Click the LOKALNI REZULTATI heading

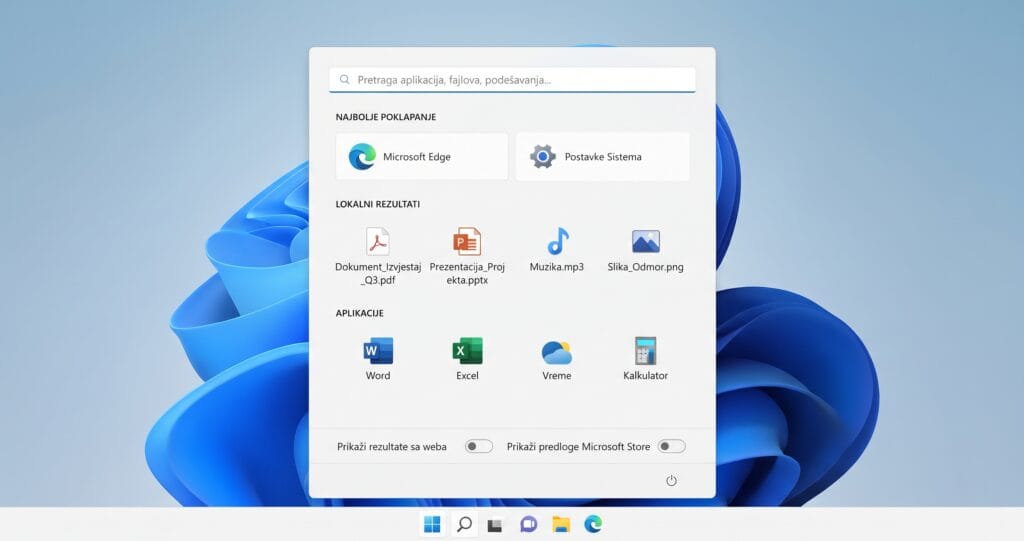(x=377, y=204)
